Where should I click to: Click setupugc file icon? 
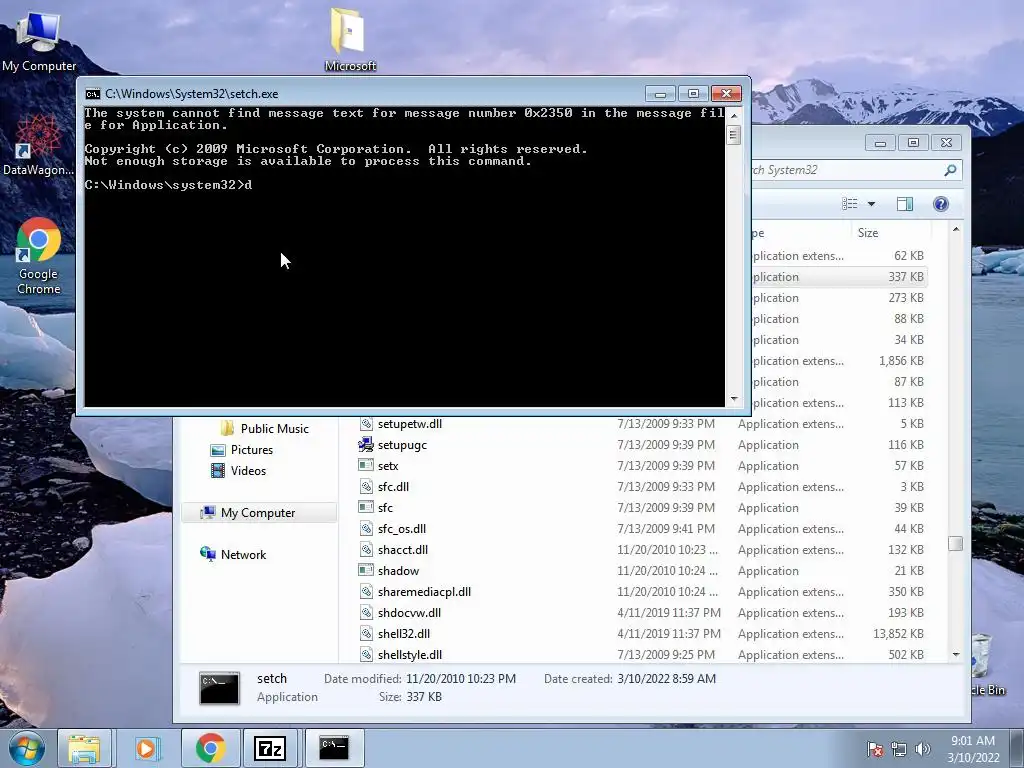click(x=366, y=445)
